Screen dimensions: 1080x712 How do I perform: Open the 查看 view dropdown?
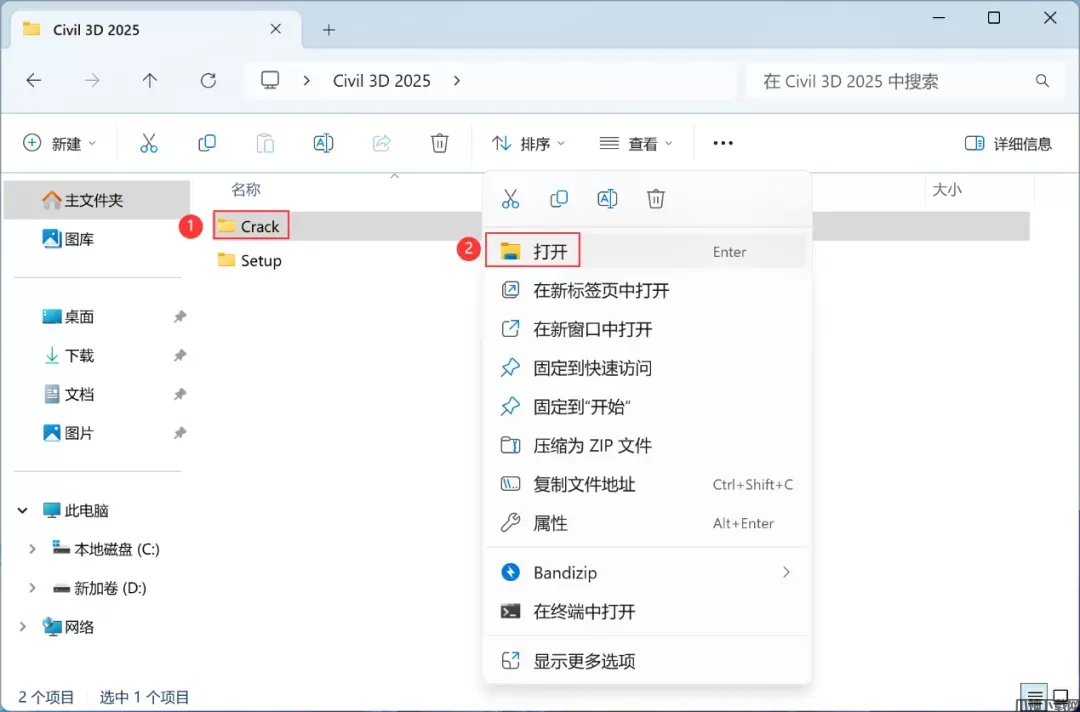(636, 143)
